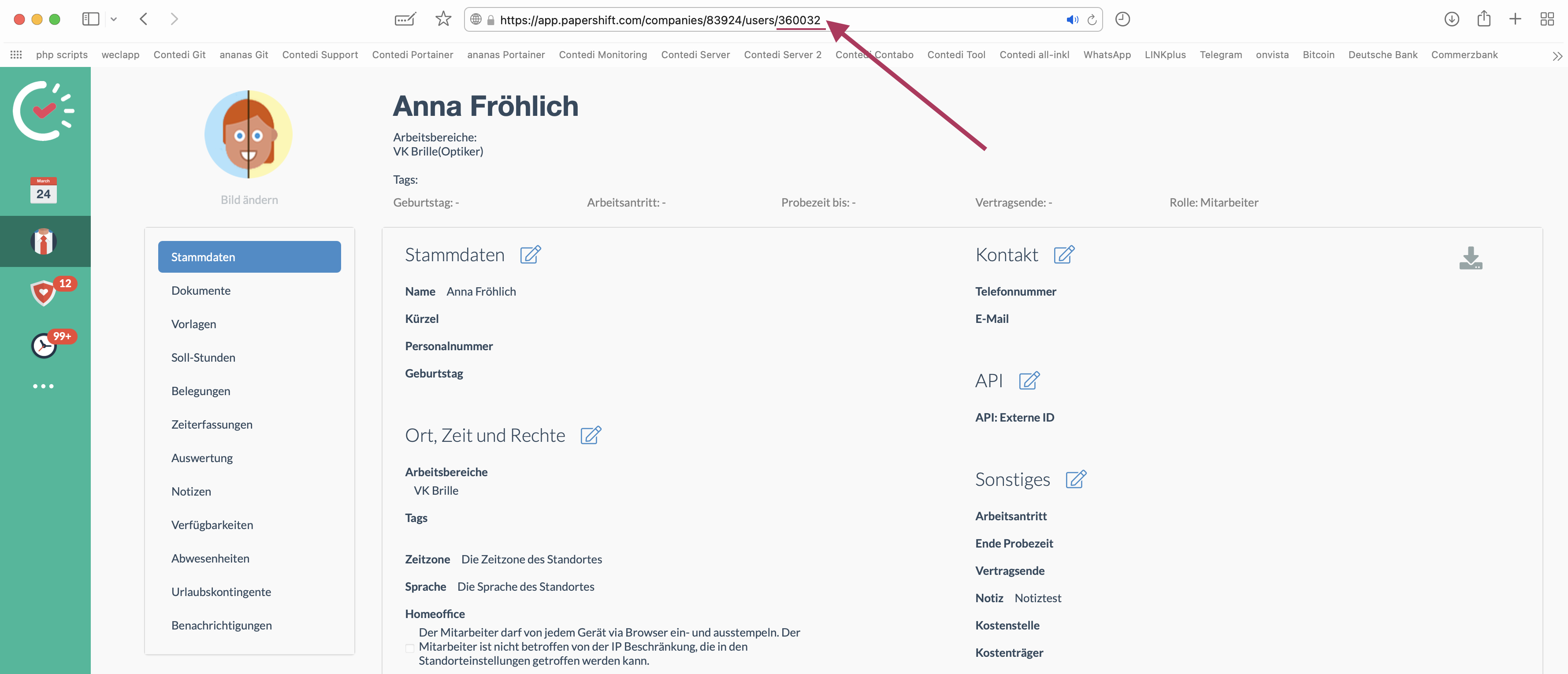Show more bookmarks via double chevron

coord(1557,56)
